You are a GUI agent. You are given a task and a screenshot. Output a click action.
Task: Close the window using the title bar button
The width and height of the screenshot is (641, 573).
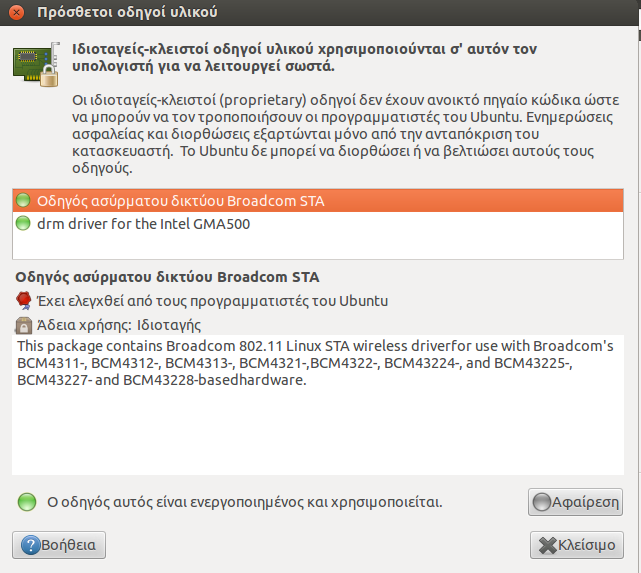pos(16,13)
